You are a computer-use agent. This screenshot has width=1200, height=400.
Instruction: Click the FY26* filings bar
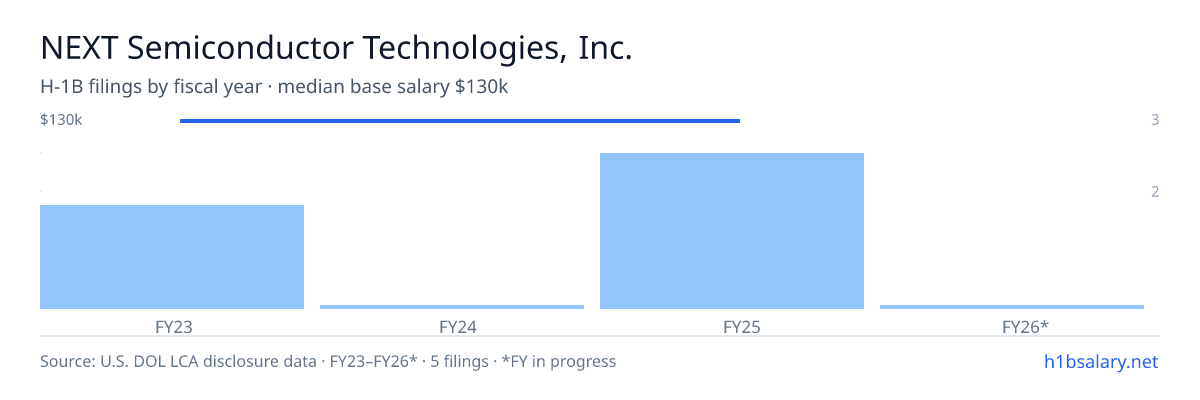tap(1012, 307)
